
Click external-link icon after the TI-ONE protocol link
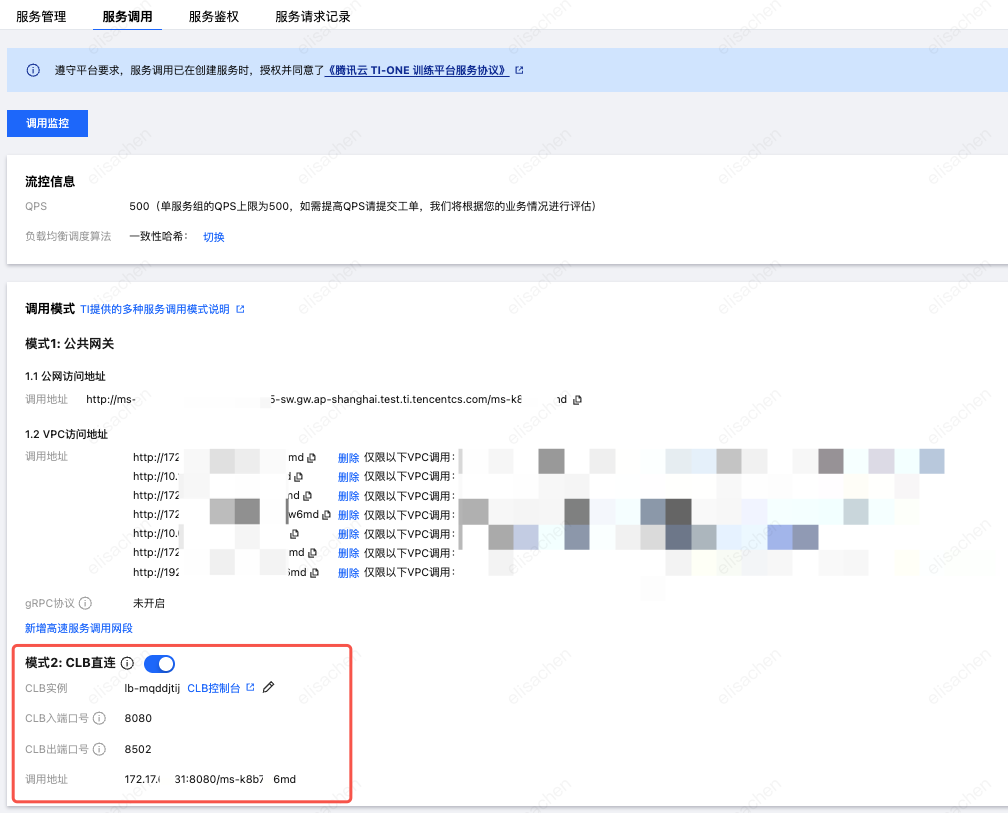(519, 70)
